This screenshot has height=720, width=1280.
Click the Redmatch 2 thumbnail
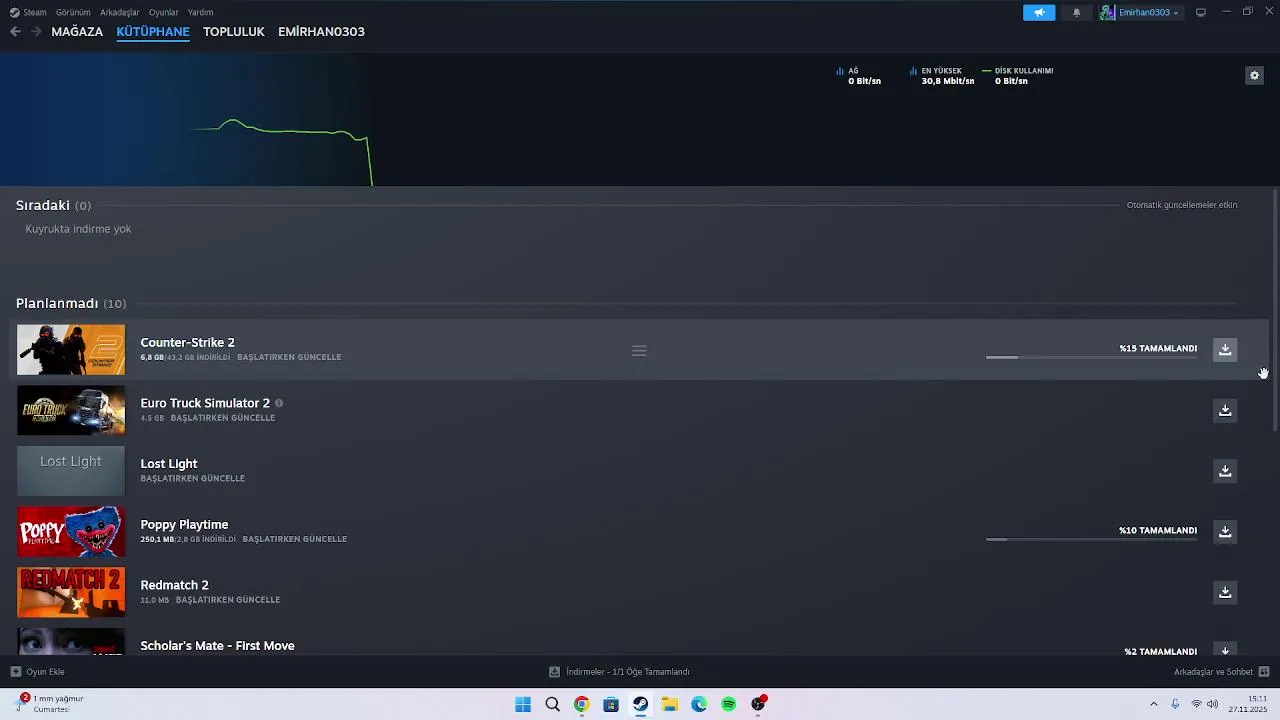71,592
